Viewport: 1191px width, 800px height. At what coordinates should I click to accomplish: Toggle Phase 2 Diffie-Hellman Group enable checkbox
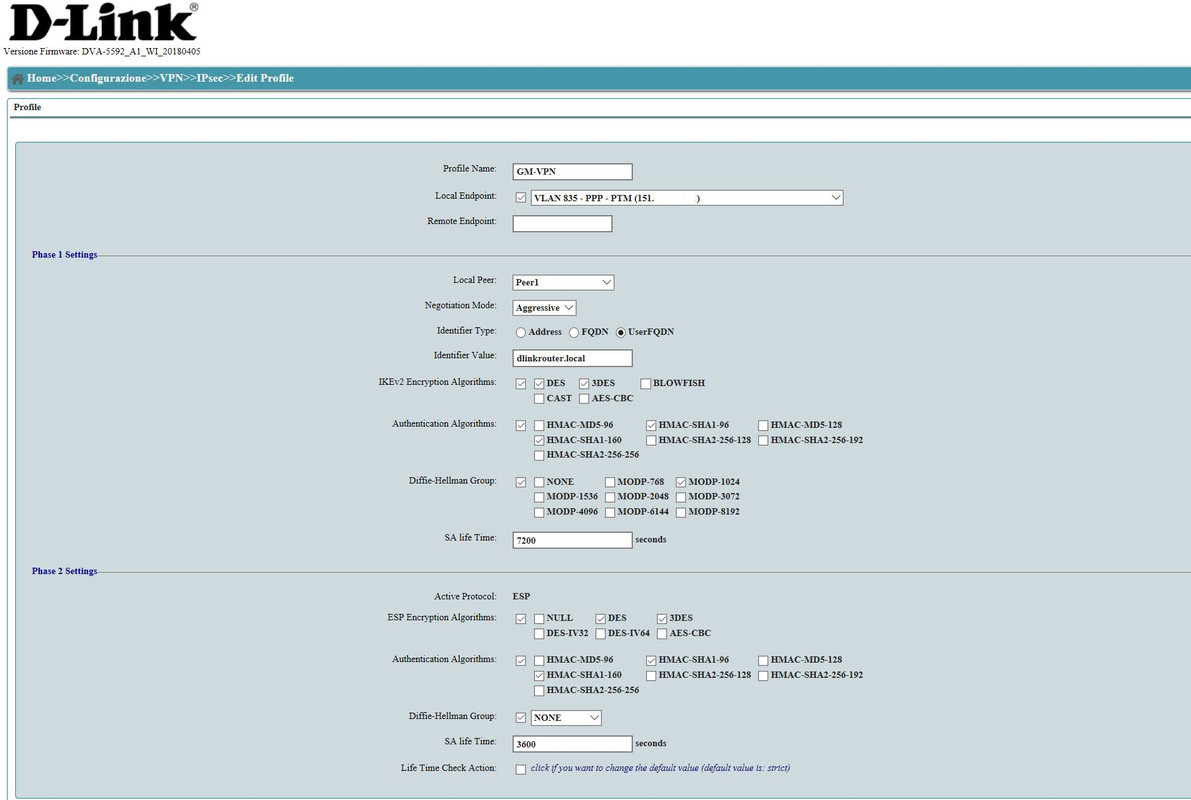520,718
